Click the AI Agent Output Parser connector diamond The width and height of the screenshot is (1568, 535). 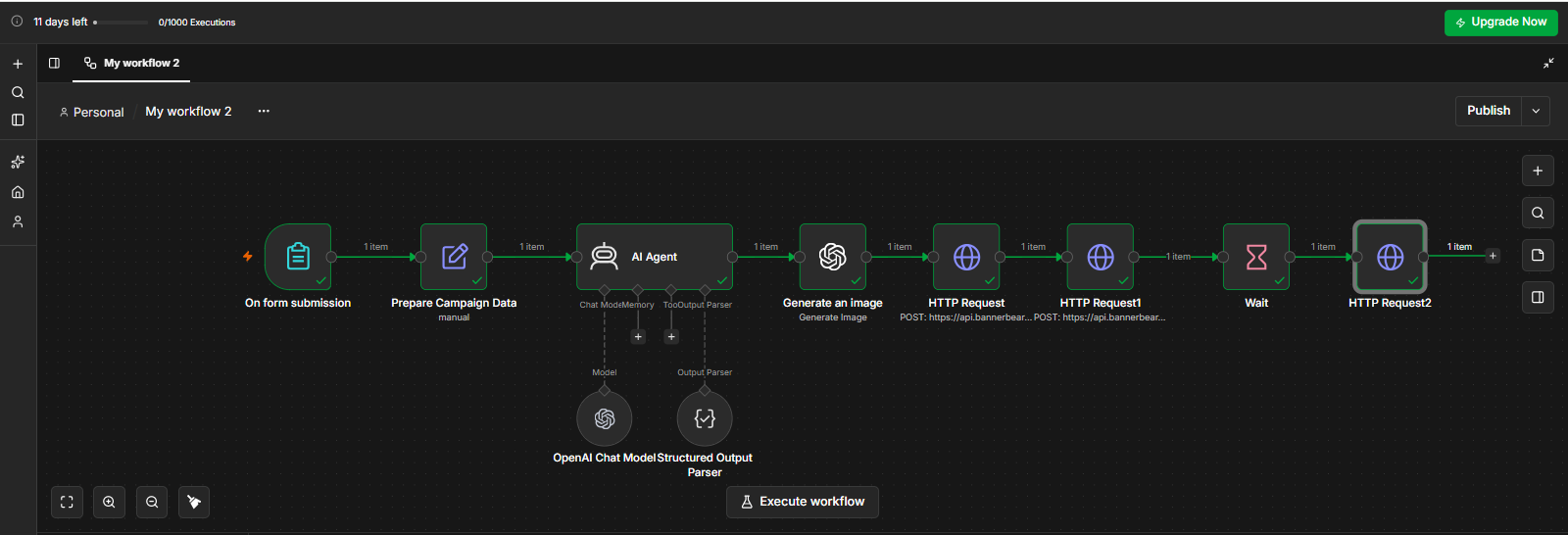click(705, 290)
